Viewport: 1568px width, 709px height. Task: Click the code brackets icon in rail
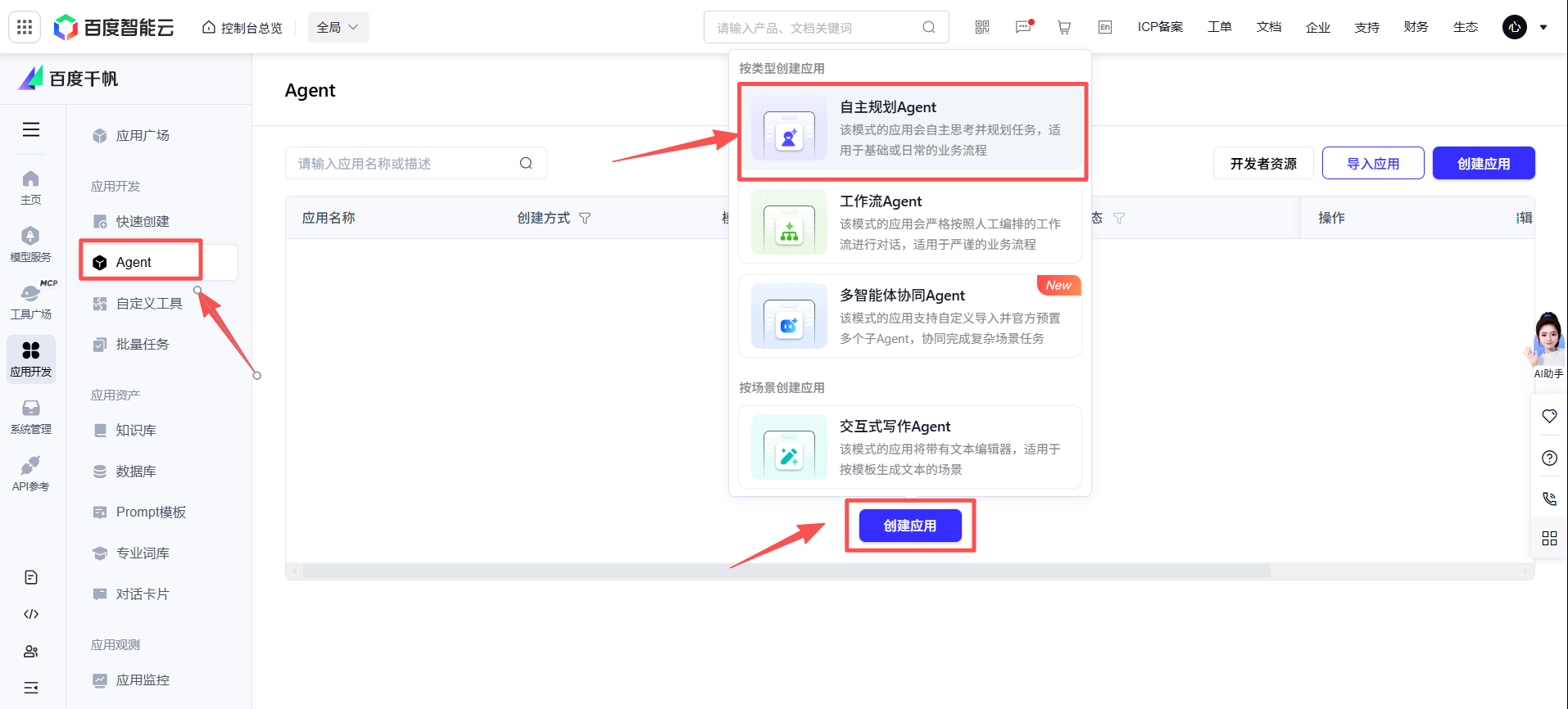[31, 614]
